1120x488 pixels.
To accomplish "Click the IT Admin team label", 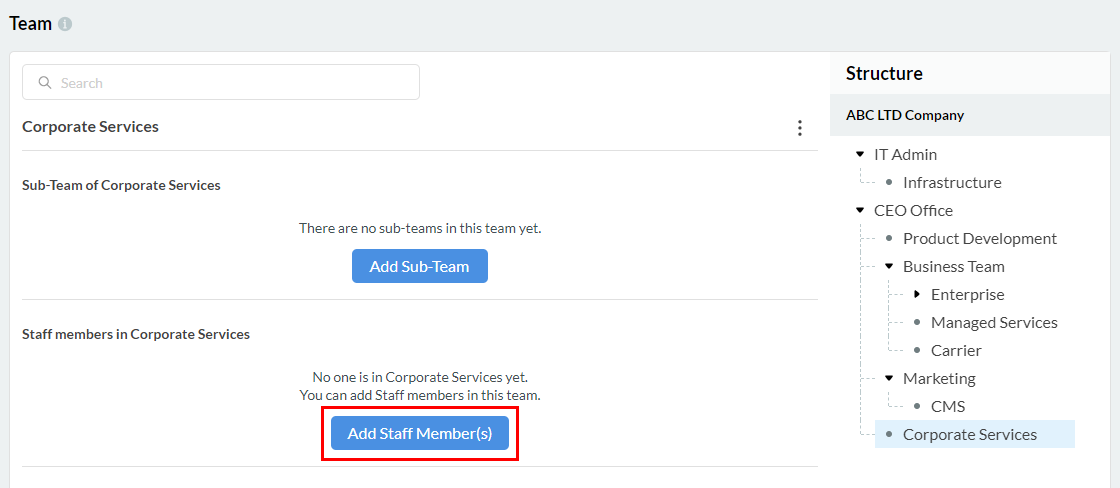I will click(905, 154).
